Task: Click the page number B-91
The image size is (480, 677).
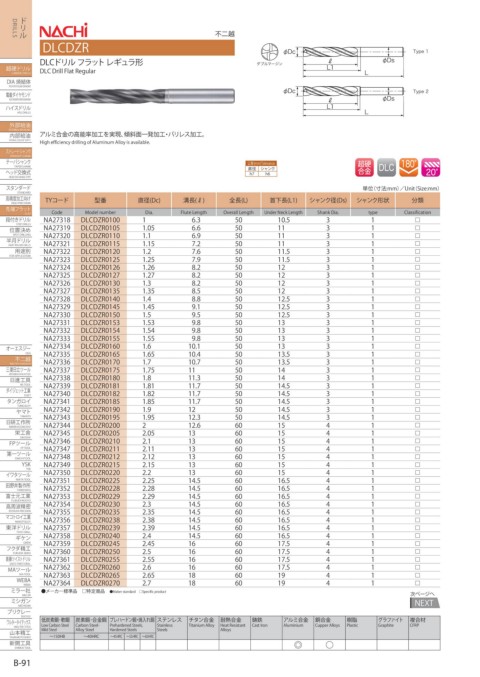Action: [x=22, y=663]
